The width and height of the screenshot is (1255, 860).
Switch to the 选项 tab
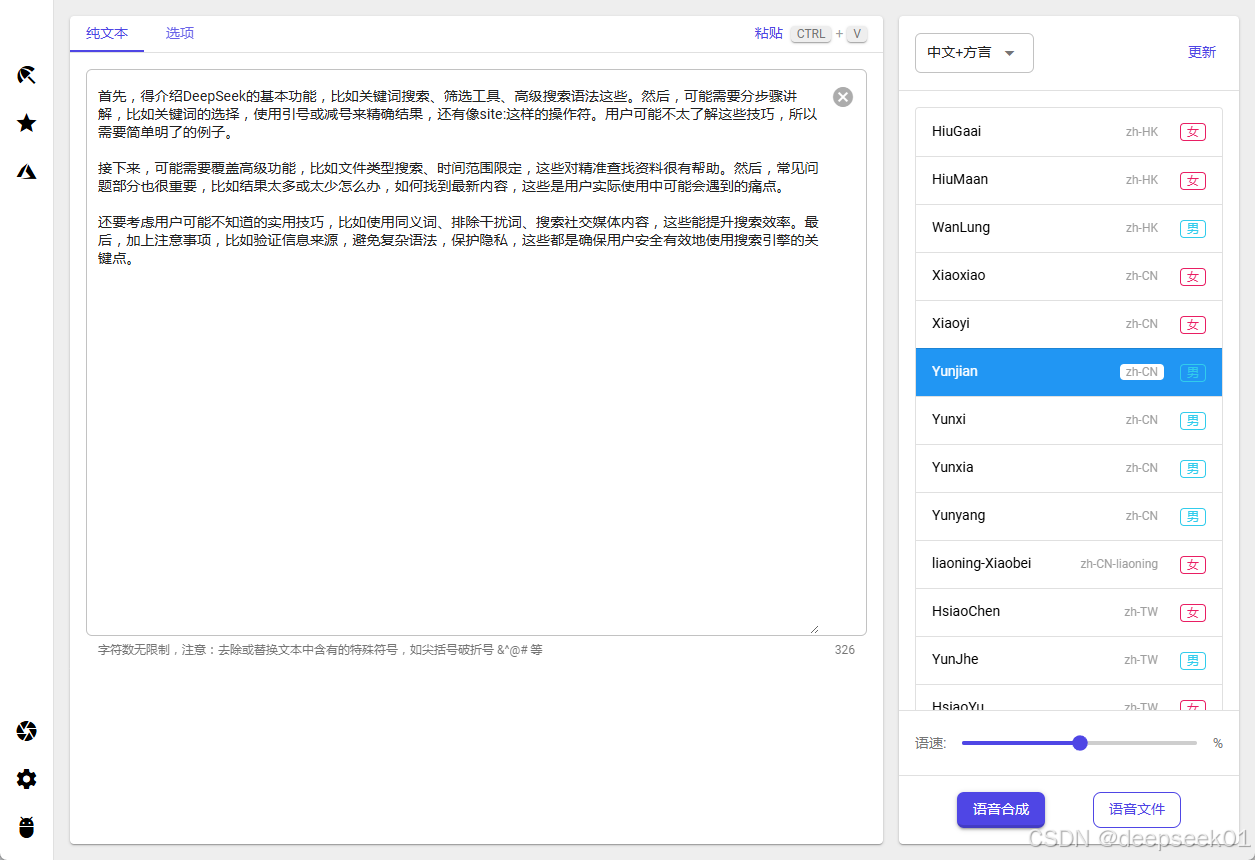click(x=180, y=33)
